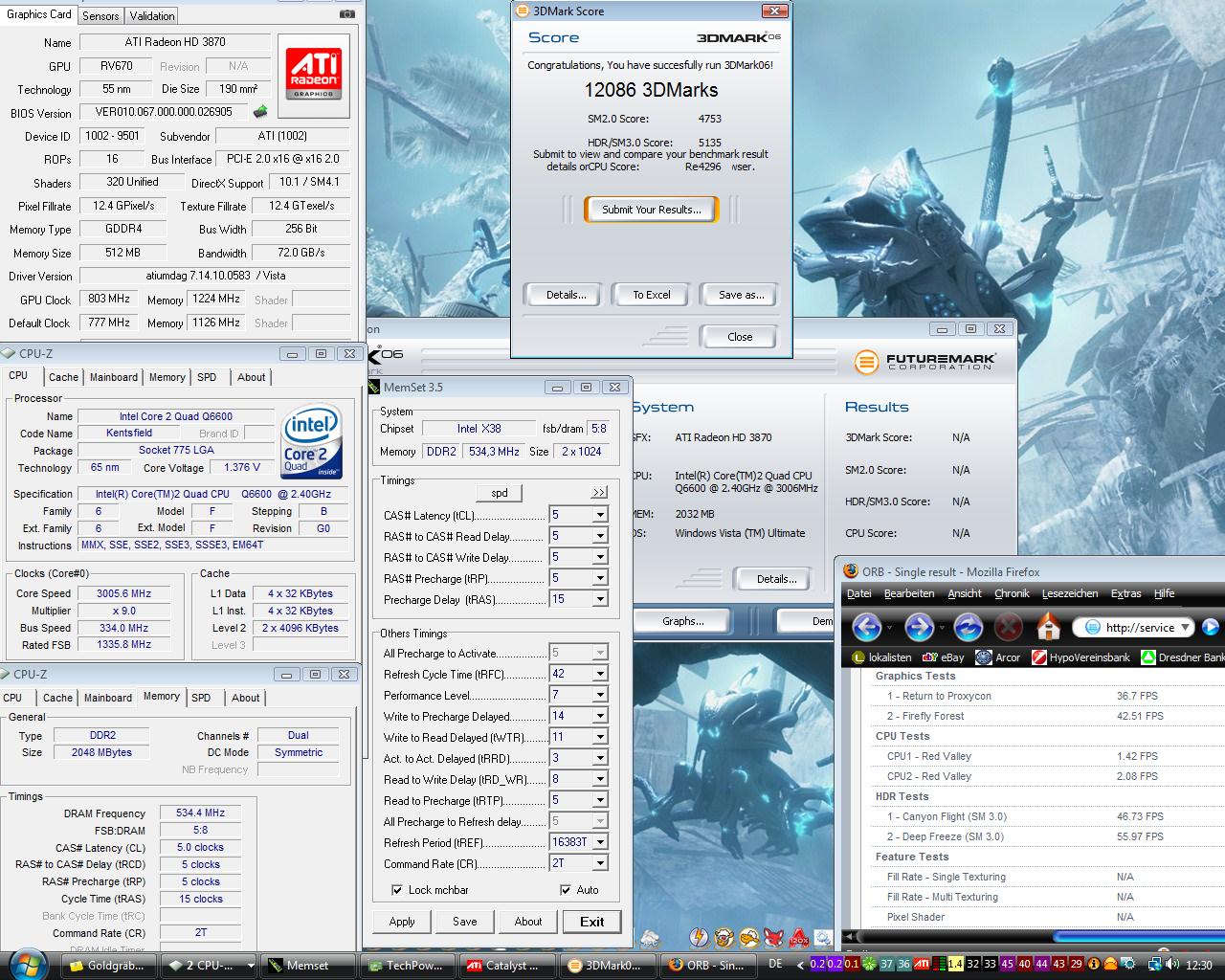Click the Firefox URL address field
The width and height of the screenshot is (1225, 980).
1140,628
